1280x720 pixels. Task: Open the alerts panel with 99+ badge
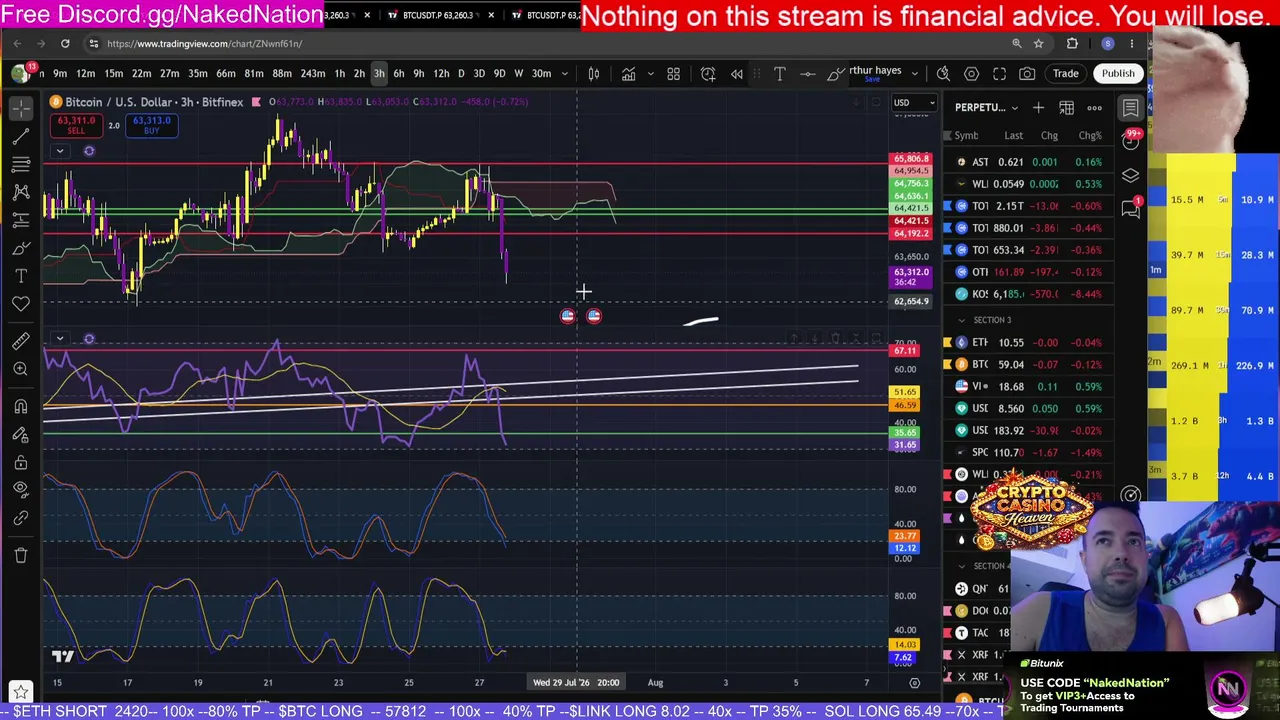[x=1130, y=141]
